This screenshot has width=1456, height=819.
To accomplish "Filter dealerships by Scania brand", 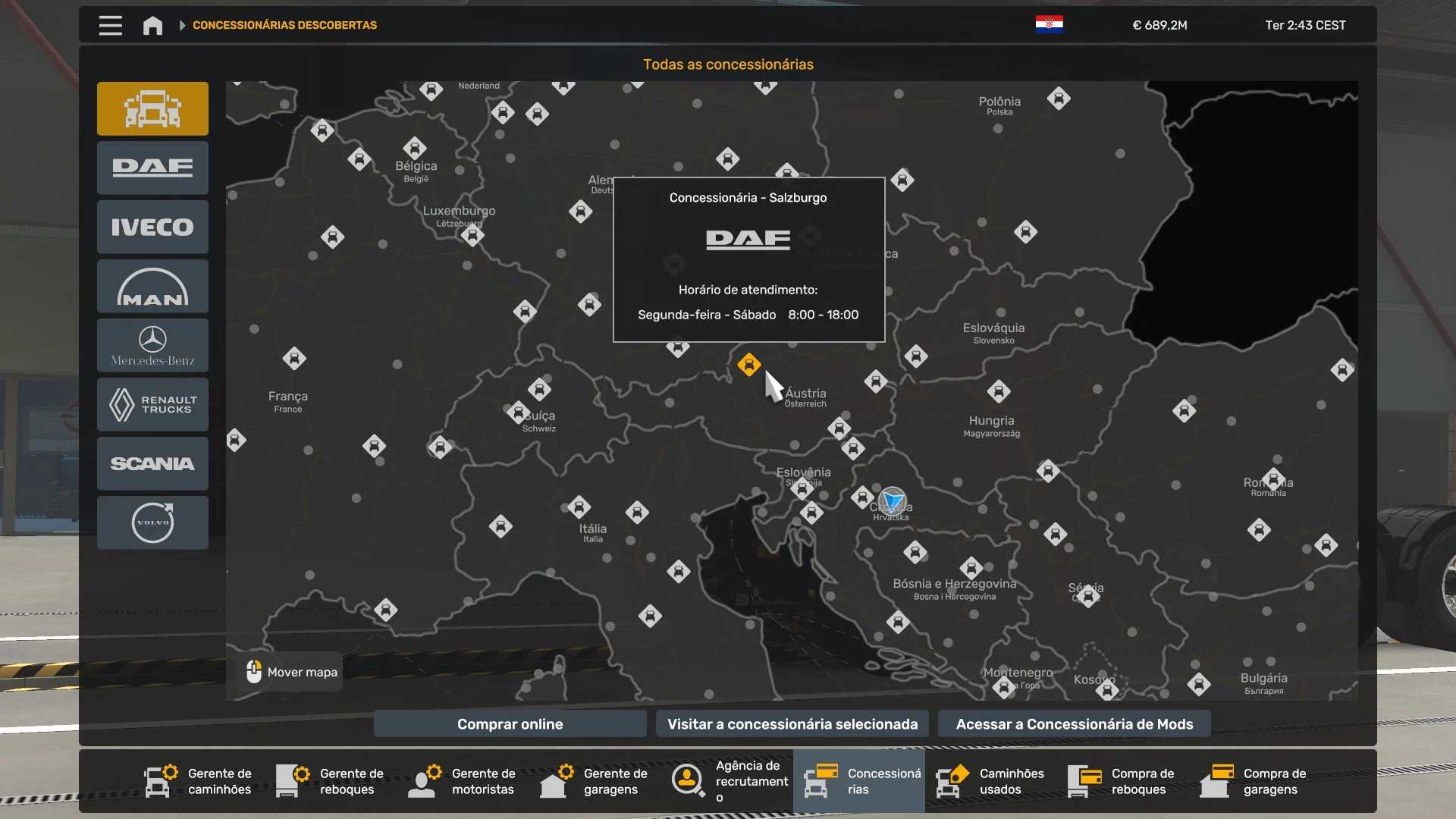I will coord(152,463).
